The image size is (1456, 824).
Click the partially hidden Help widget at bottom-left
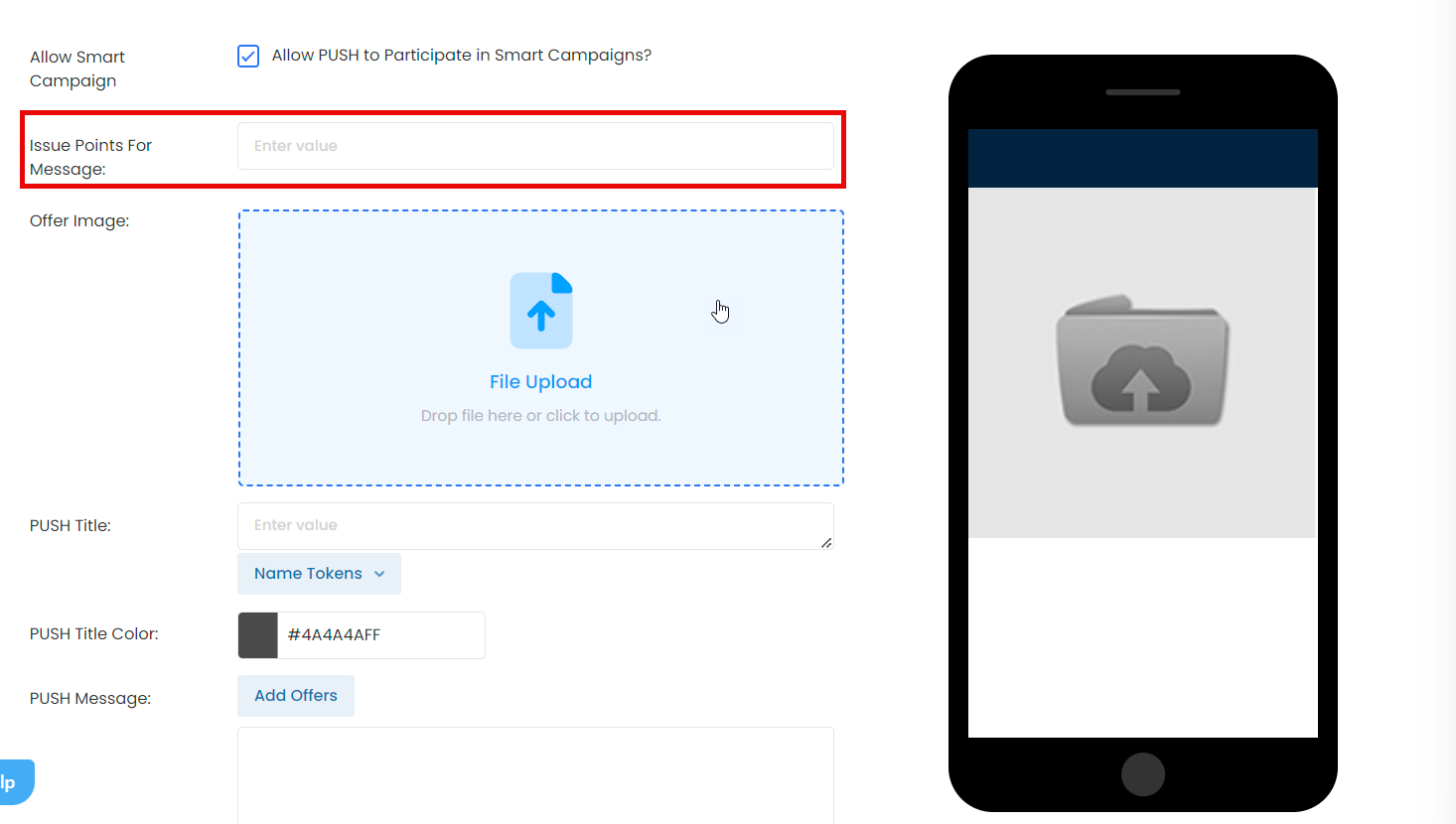pyautogui.click(x=16, y=782)
